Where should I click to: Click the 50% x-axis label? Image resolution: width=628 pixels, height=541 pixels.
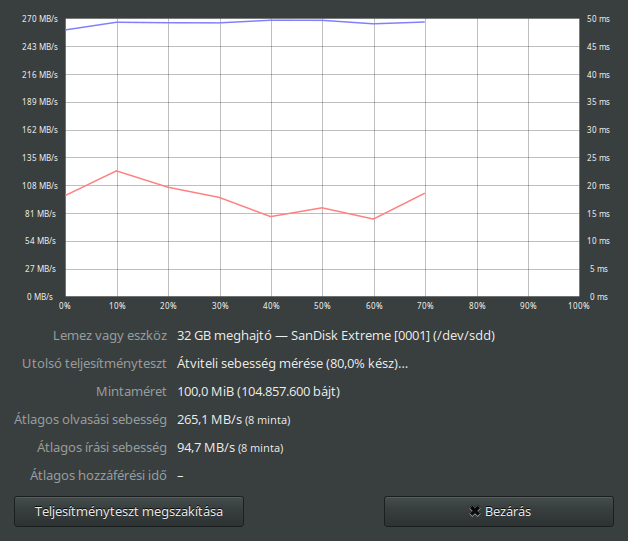[x=322, y=306]
